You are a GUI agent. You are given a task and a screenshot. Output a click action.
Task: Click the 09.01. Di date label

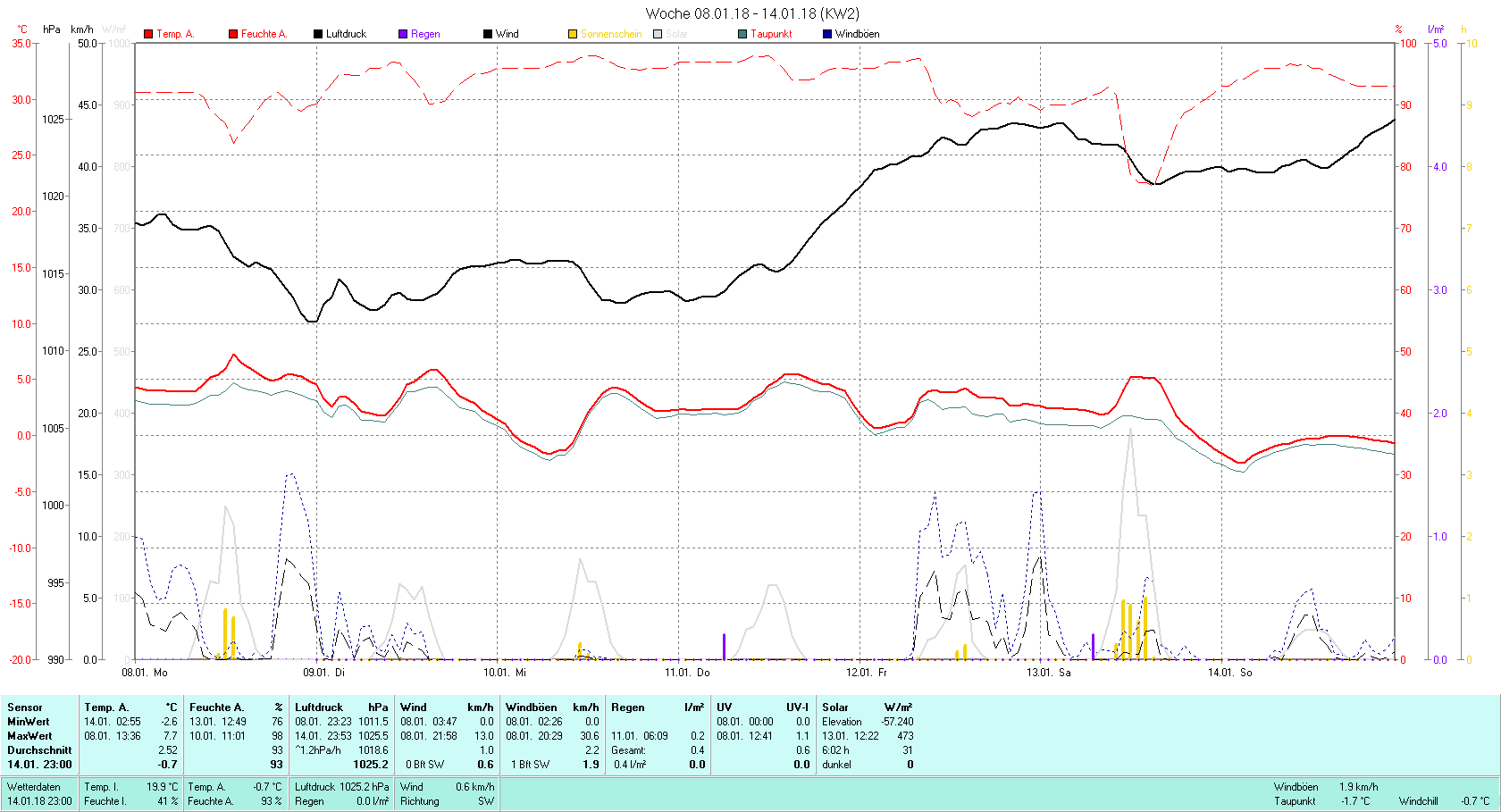click(x=323, y=672)
